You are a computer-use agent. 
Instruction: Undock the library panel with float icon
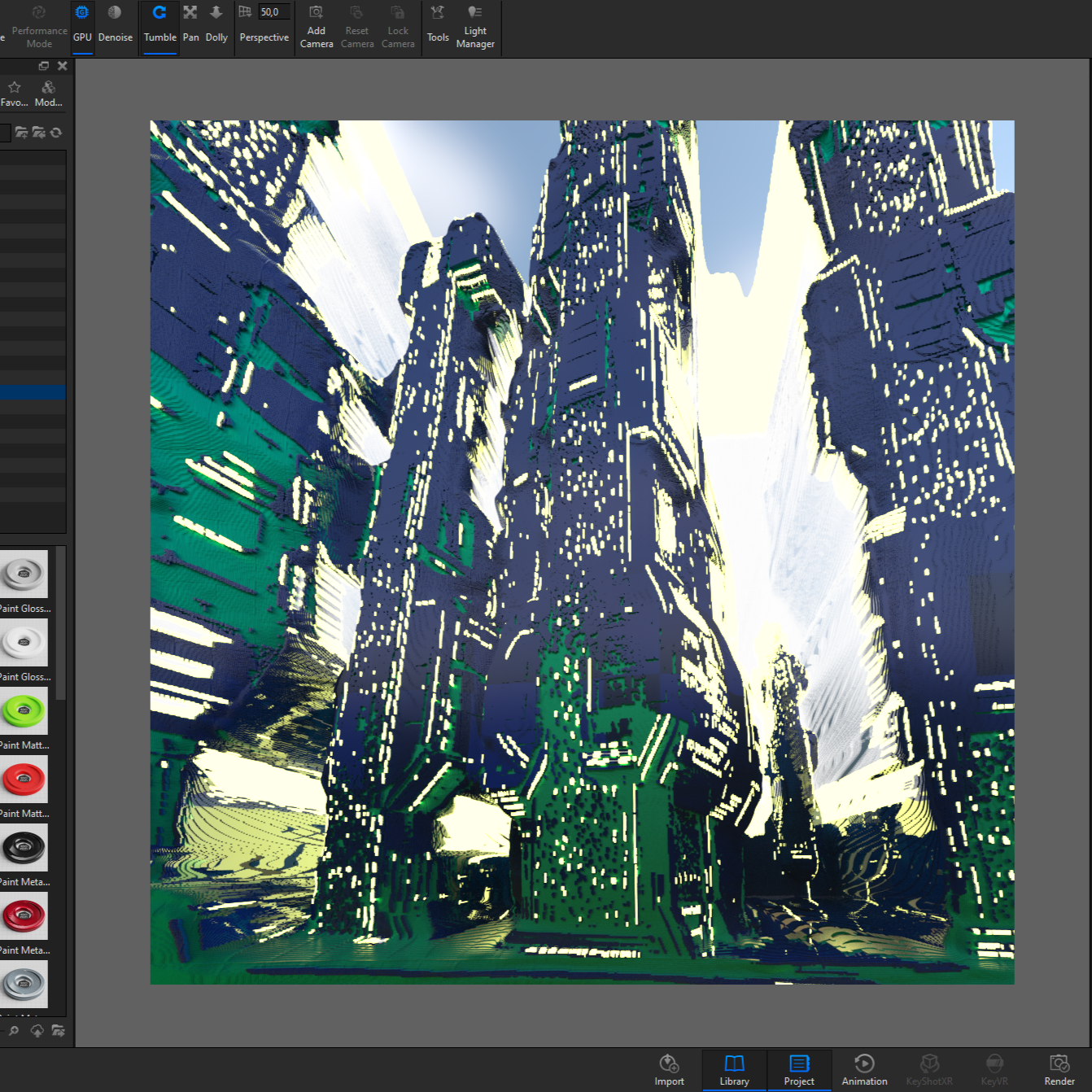44,66
